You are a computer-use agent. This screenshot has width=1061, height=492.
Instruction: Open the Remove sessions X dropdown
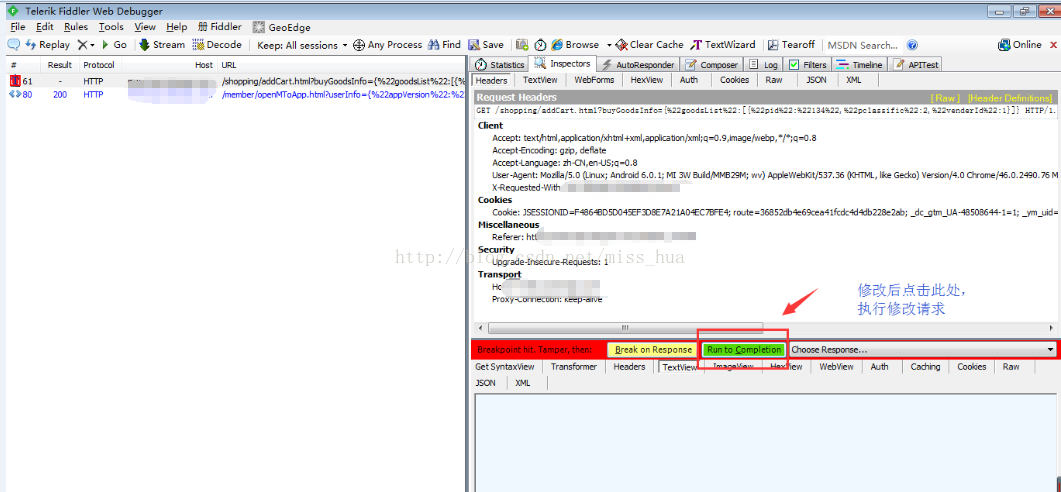point(85,45)
